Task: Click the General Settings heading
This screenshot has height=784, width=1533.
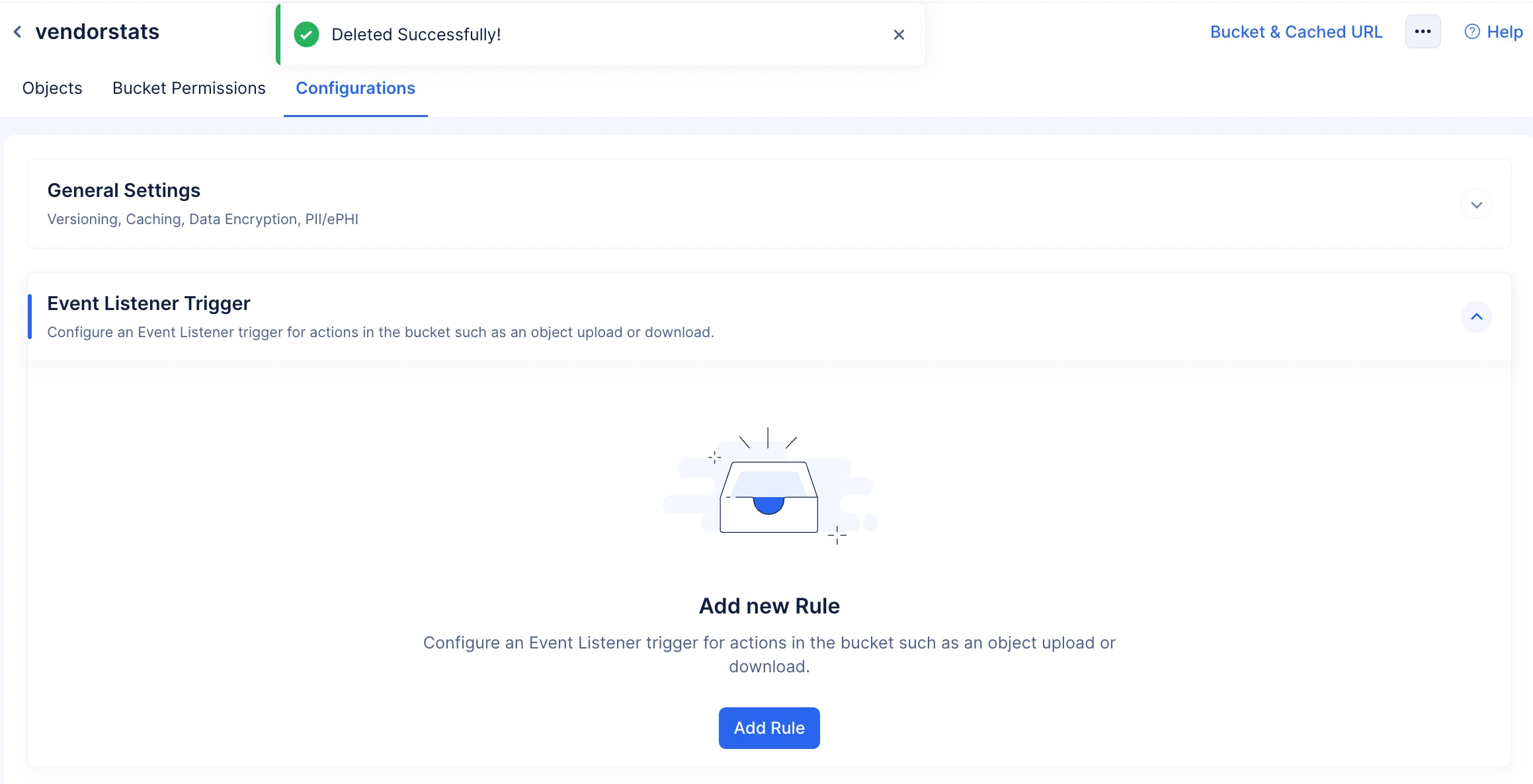Action: tap(124, 190)
